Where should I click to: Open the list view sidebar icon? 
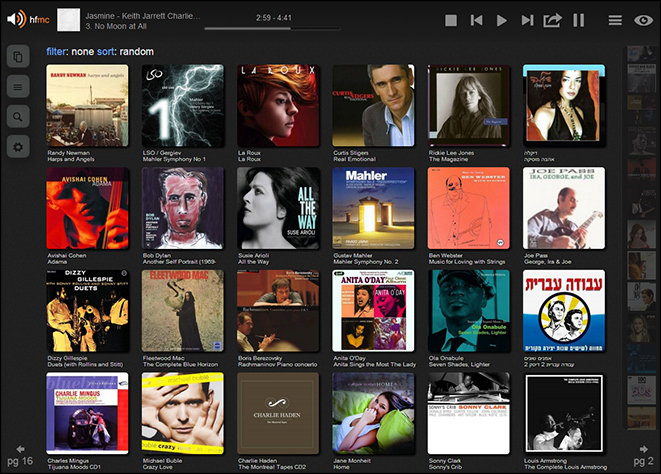click(x=18, y=87)
